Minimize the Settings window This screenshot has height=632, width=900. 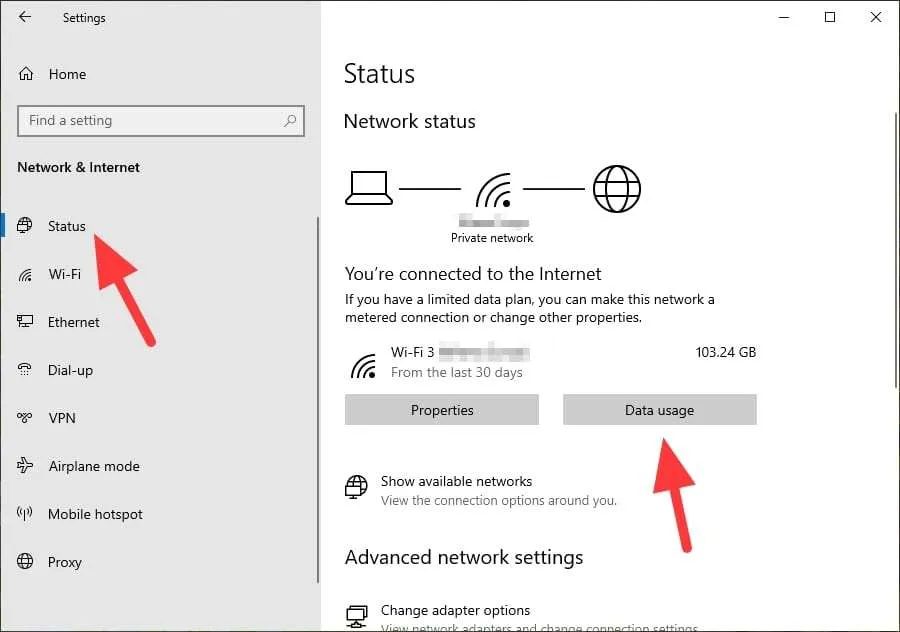pyautogui.click(x=783, y=17)
